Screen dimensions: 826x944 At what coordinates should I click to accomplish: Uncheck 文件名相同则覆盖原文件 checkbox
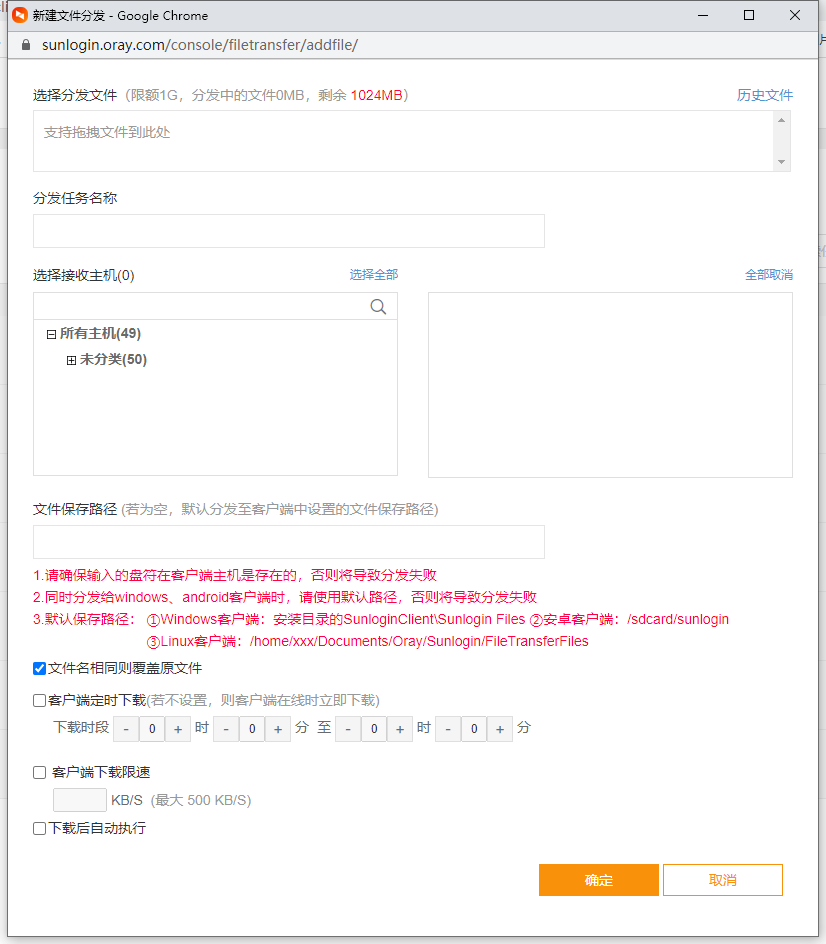(40, 668)
